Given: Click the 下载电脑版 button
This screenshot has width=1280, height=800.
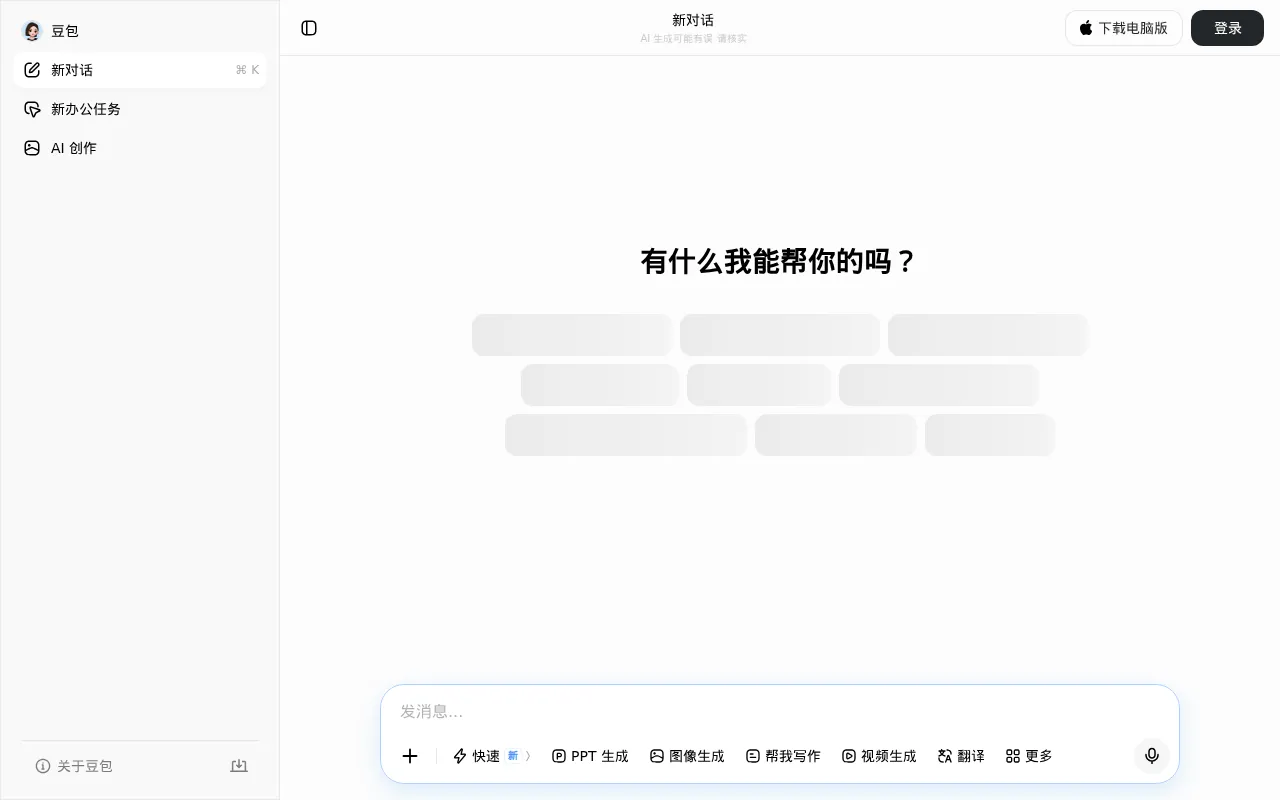Looking at the screenshot, I should (1124, 28).
